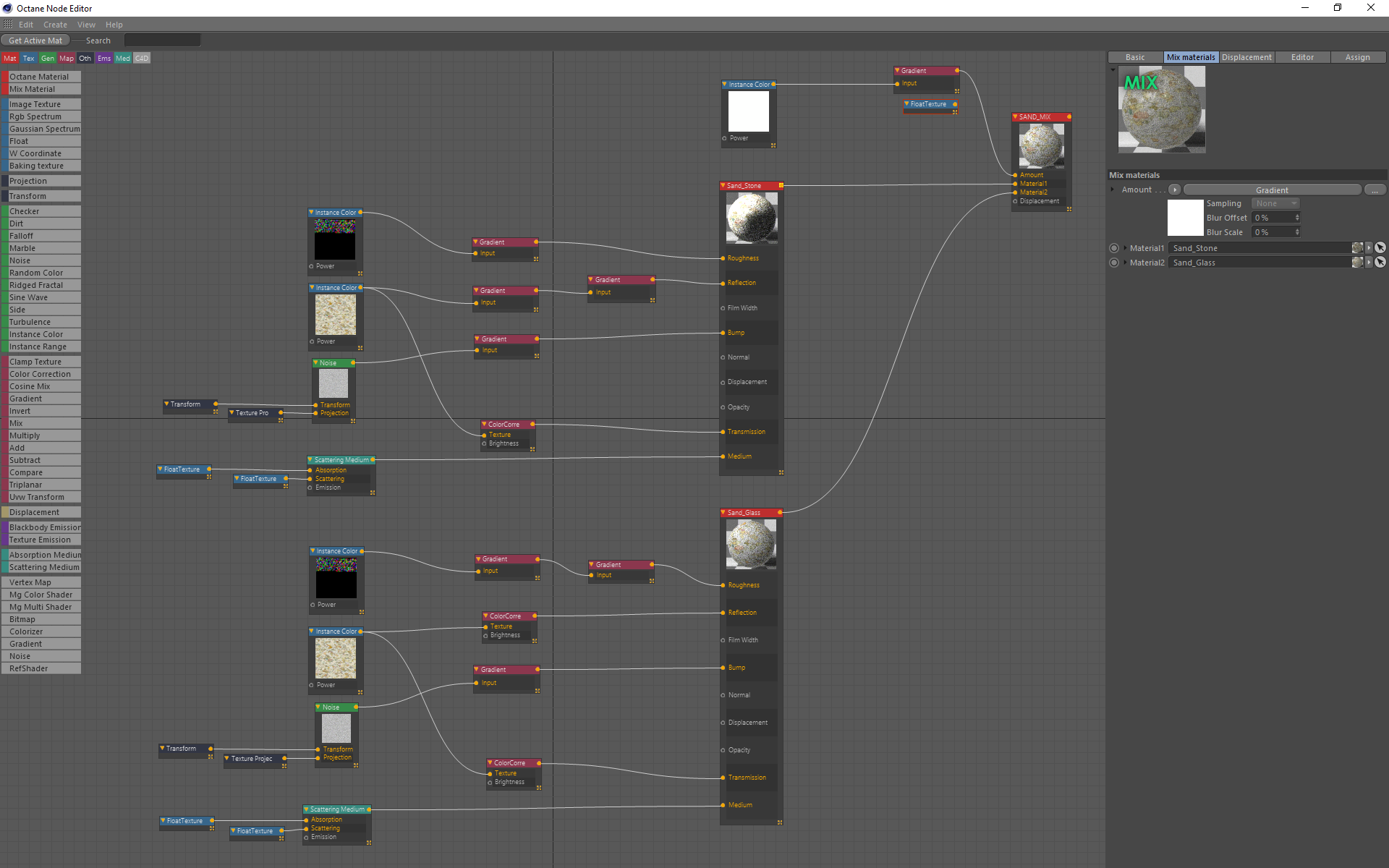Click the Material1 object picker arrow icon
1389x868 pixels.
click(x=1380, y=247)
